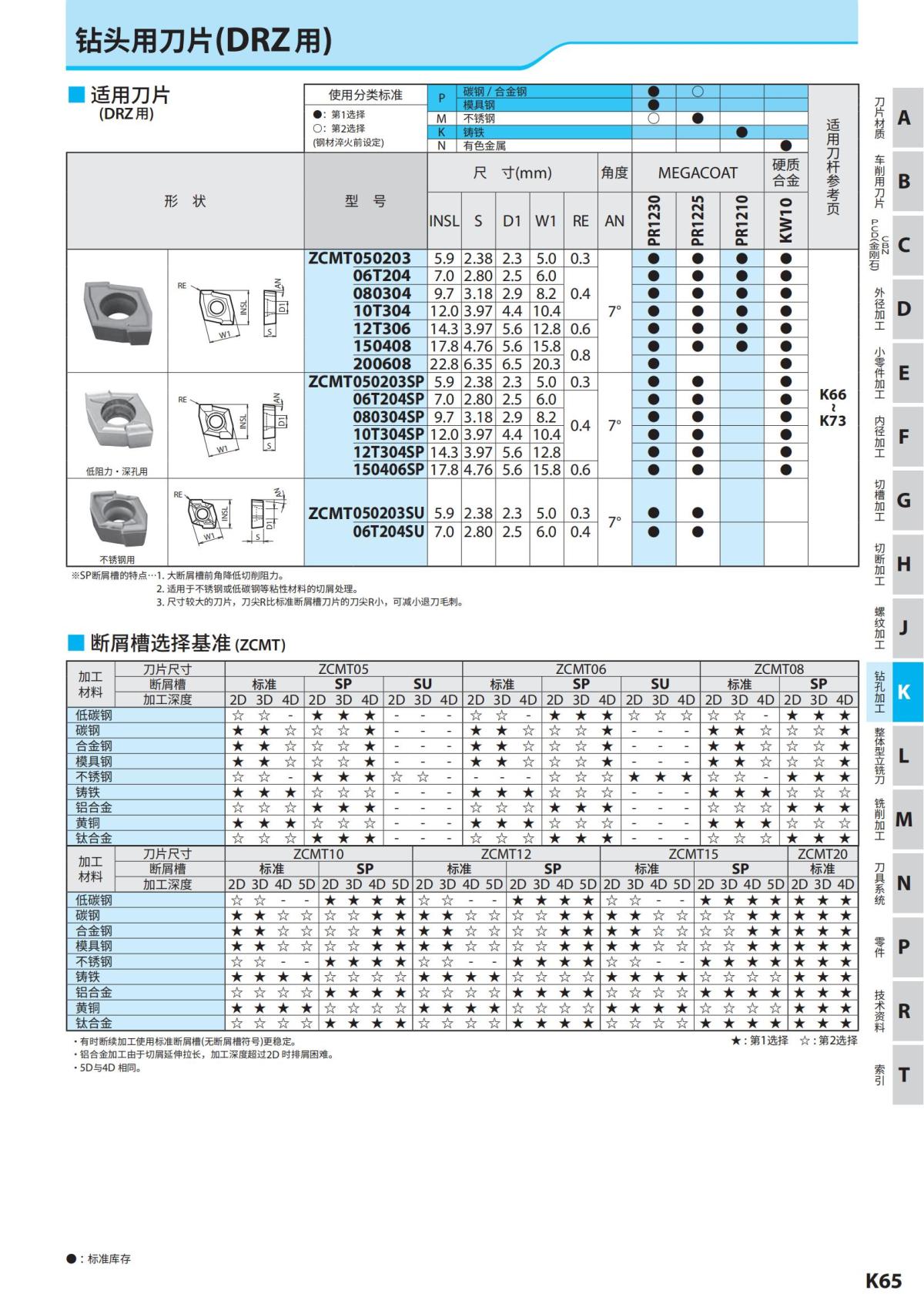This screenshot has width=924, height=1307.
Task: Select model 10T304SP
Action: (389, 434)
